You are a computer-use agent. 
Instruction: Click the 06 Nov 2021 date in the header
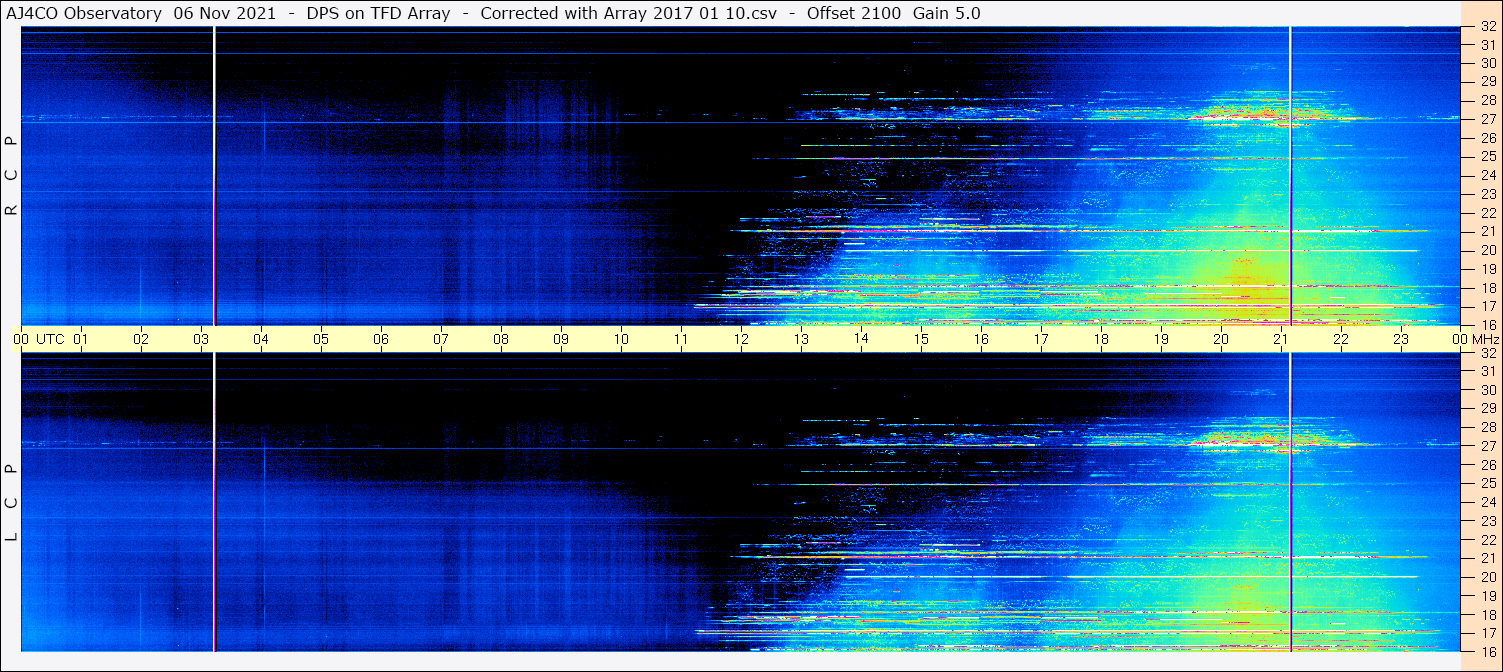pos(225,13)
